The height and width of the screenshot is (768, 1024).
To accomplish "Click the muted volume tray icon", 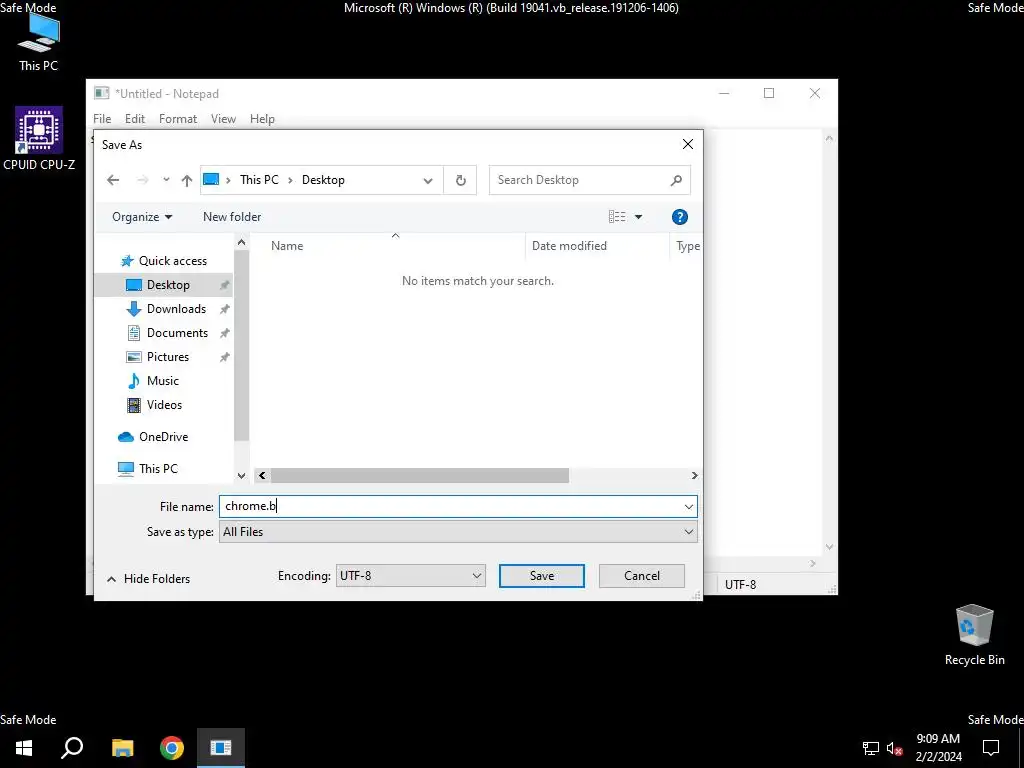I will pos(894,748).
